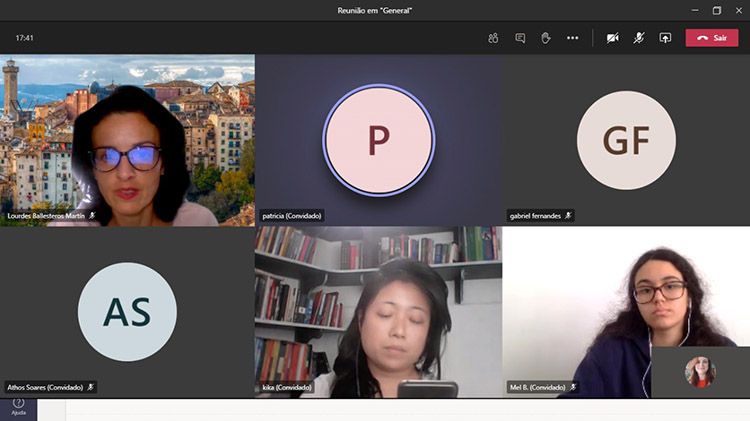Toggle the camera on

pos(613,38)
